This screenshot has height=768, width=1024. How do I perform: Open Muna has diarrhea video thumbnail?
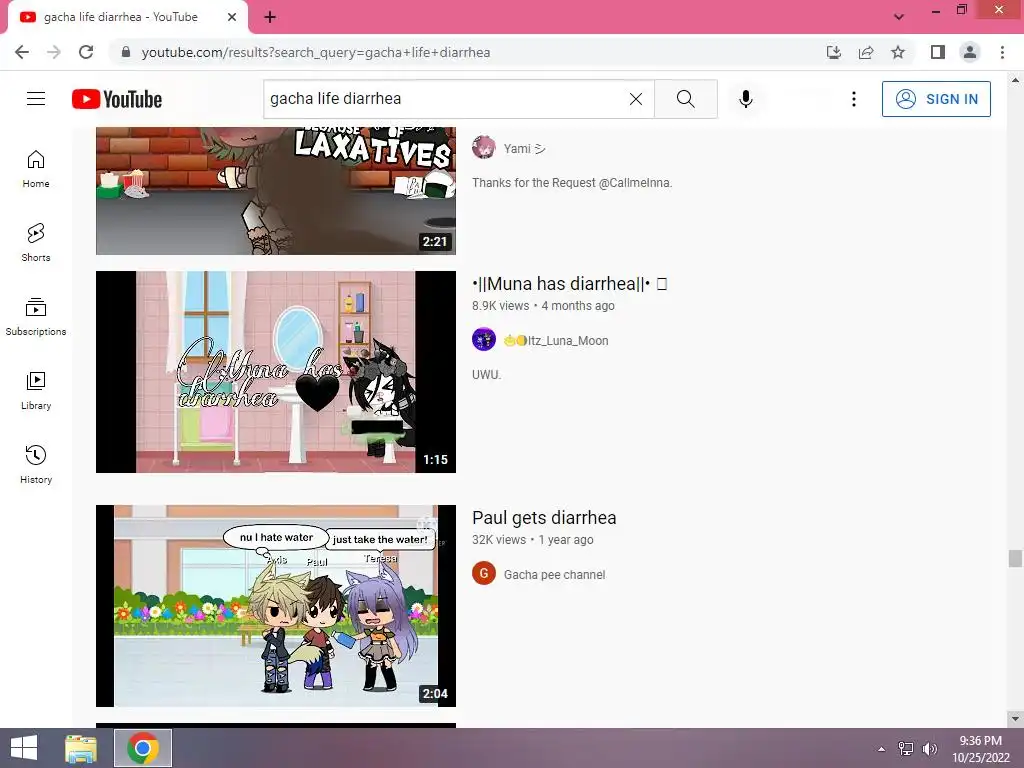click(276, 372)
